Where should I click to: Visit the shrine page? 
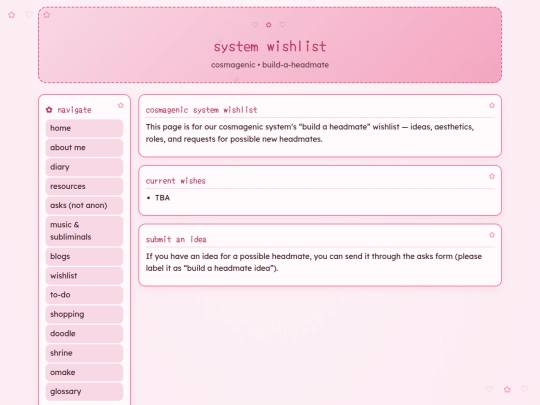click(x=84, y=353)
